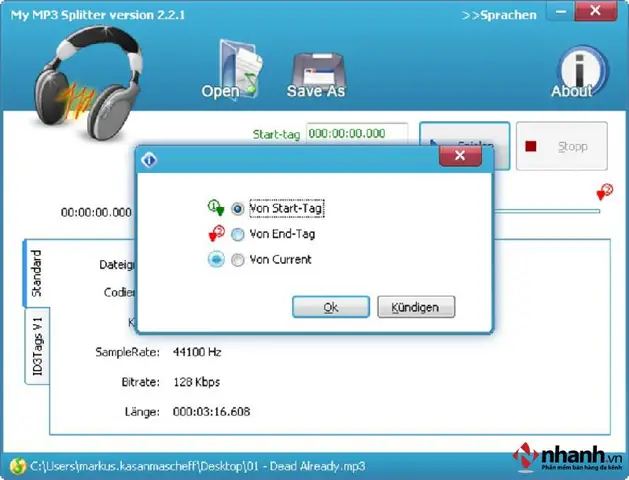This screenshot has width=629, height=480.
Task: Click blue current position icon in dialog
Action: (x=216, y=259)
